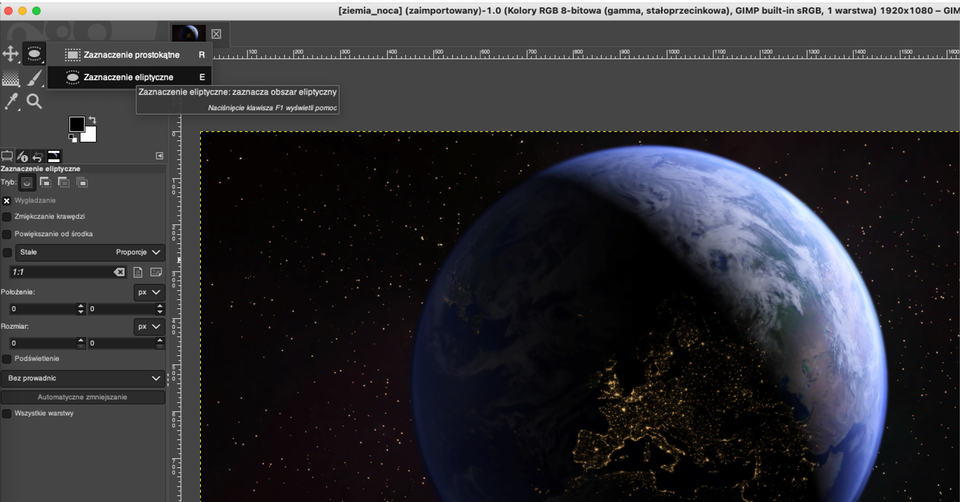
Task: Click the 1:1 aspect ratio input field
Action: 60,272
